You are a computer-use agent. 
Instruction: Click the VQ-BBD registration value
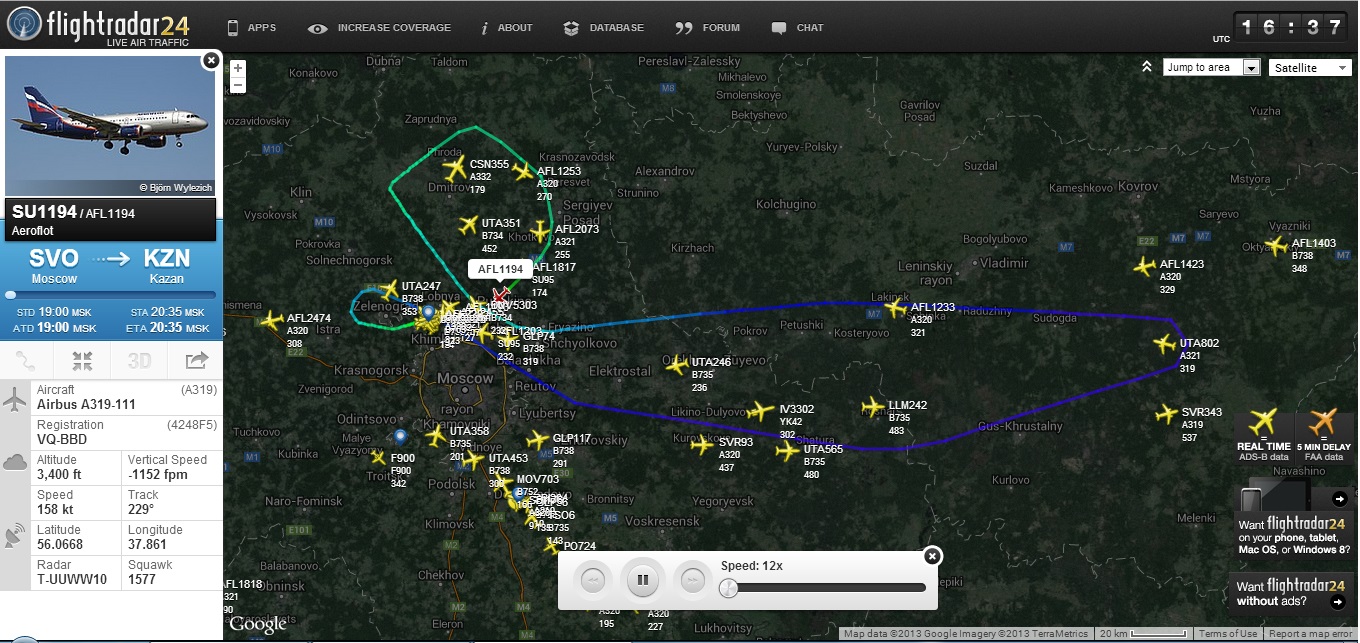pos(61,439)
